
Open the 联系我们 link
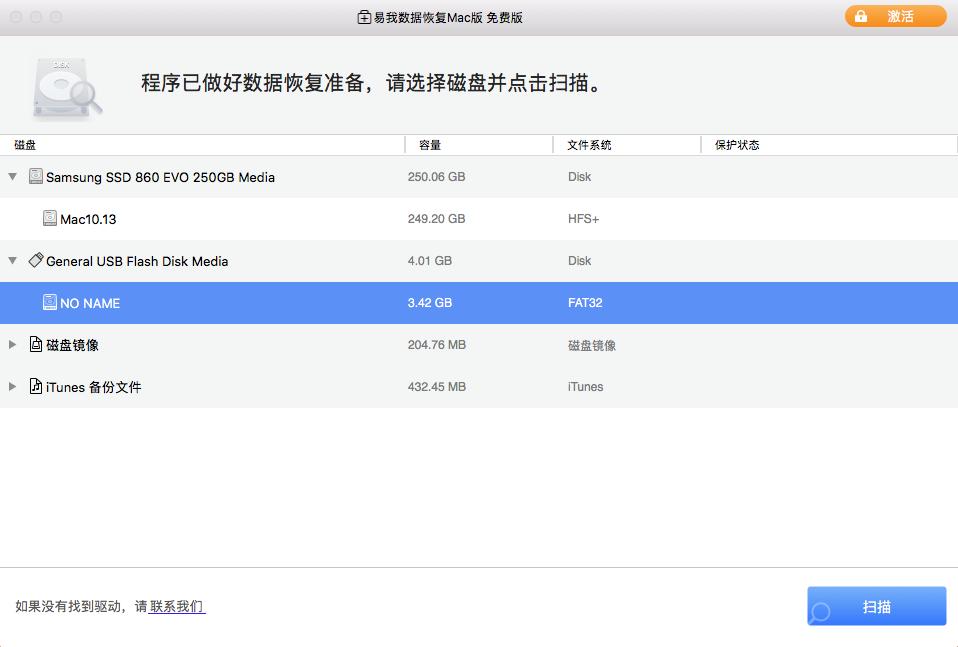pos(176,605)
